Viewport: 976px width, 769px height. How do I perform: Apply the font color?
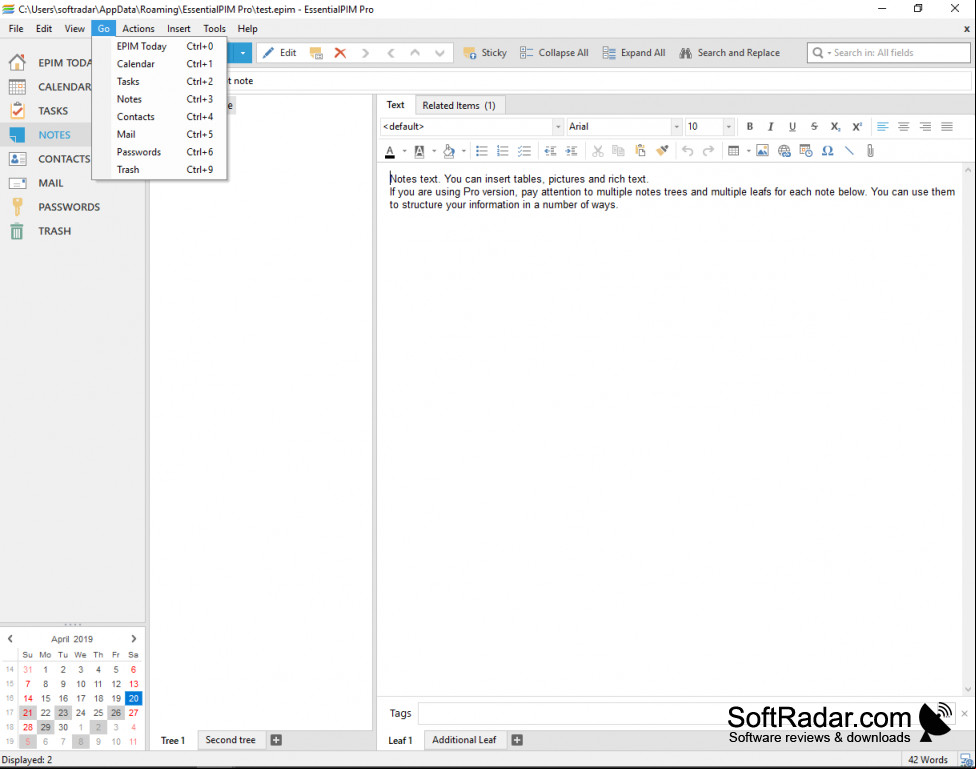tap(390, 151)
